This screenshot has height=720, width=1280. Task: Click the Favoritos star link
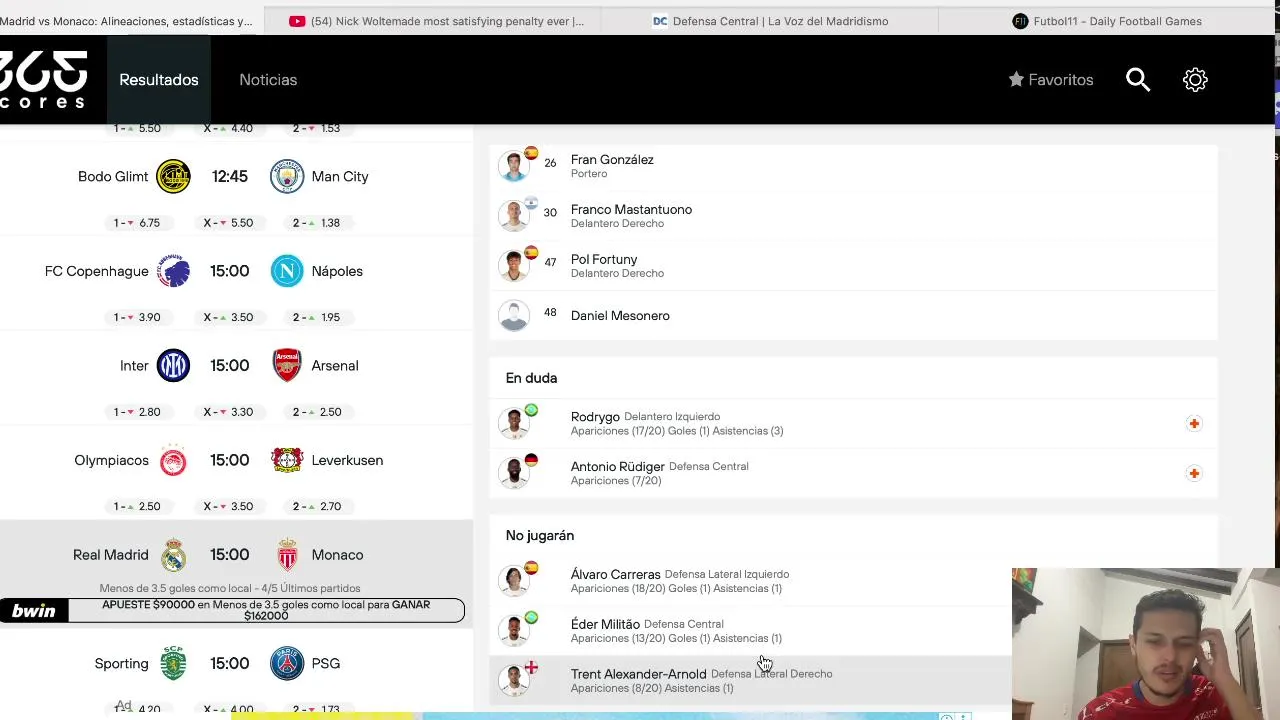1050,80
